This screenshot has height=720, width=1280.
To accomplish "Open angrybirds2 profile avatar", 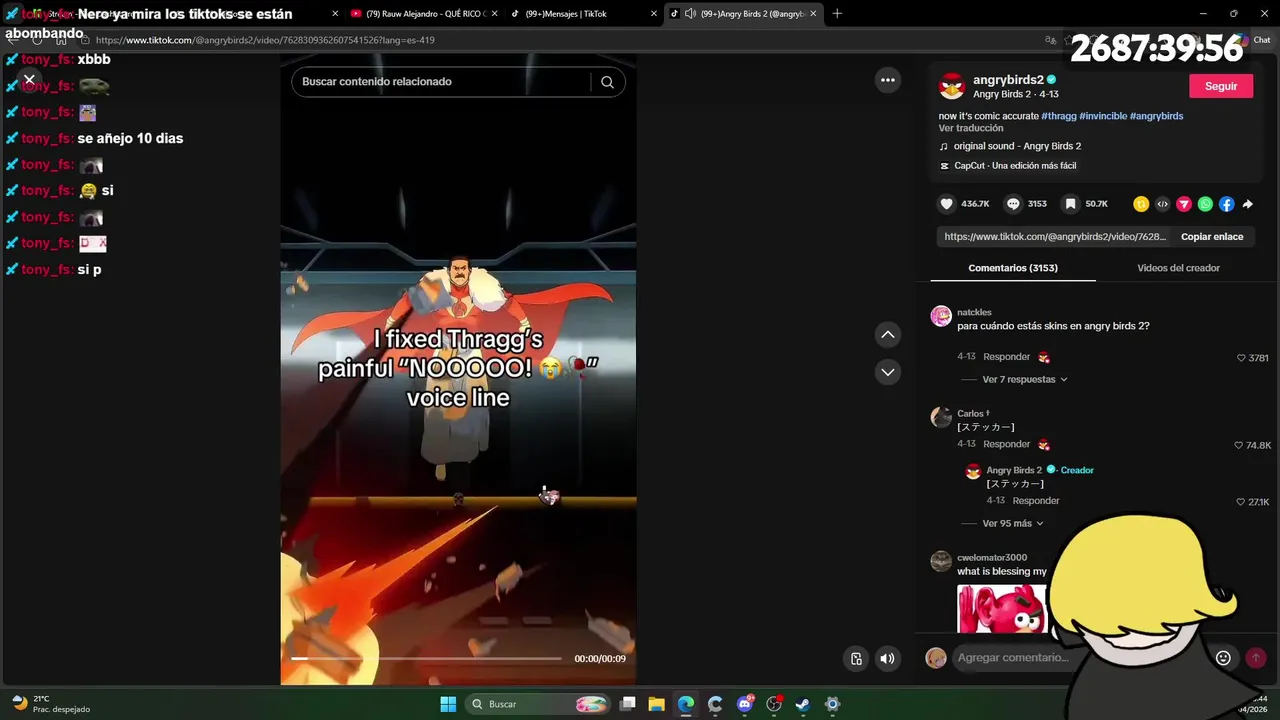I will (x=951, y=86).
